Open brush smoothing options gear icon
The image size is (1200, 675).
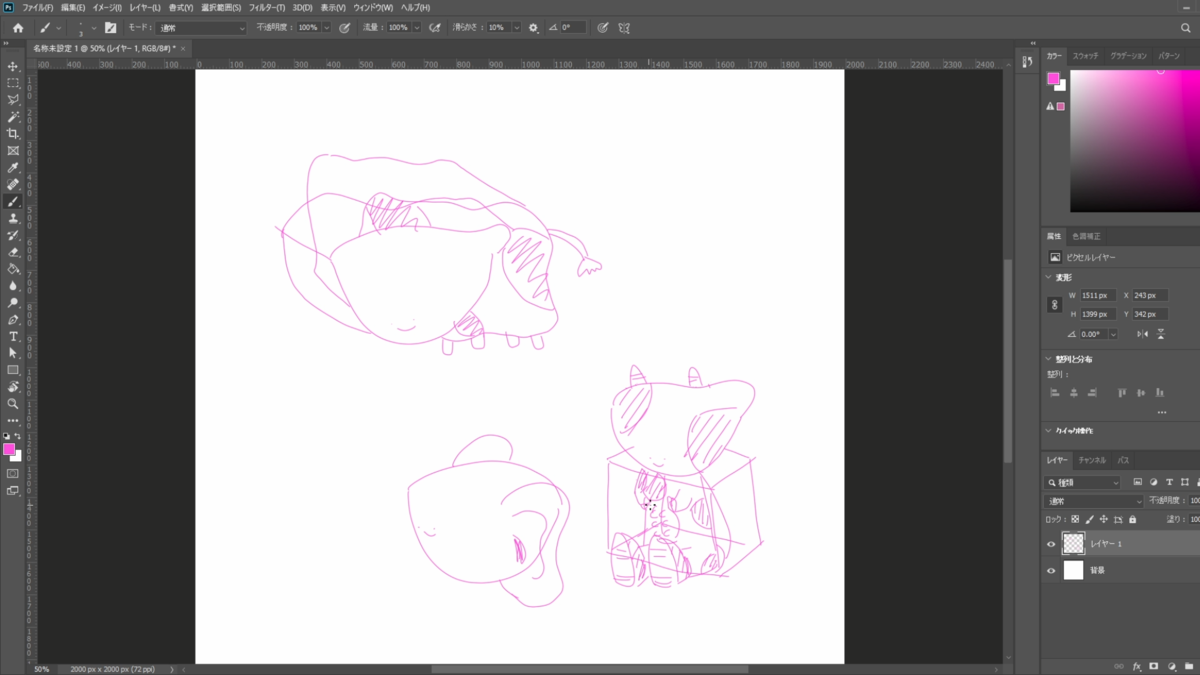tap(533, 28)
